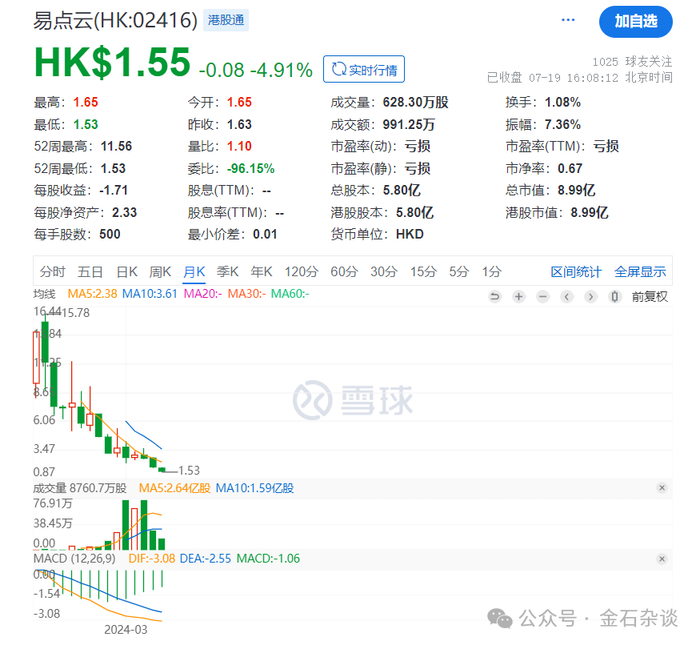The image size is (700, 646).
Task: Click the 港股通 tag
Action: (226, 20)
